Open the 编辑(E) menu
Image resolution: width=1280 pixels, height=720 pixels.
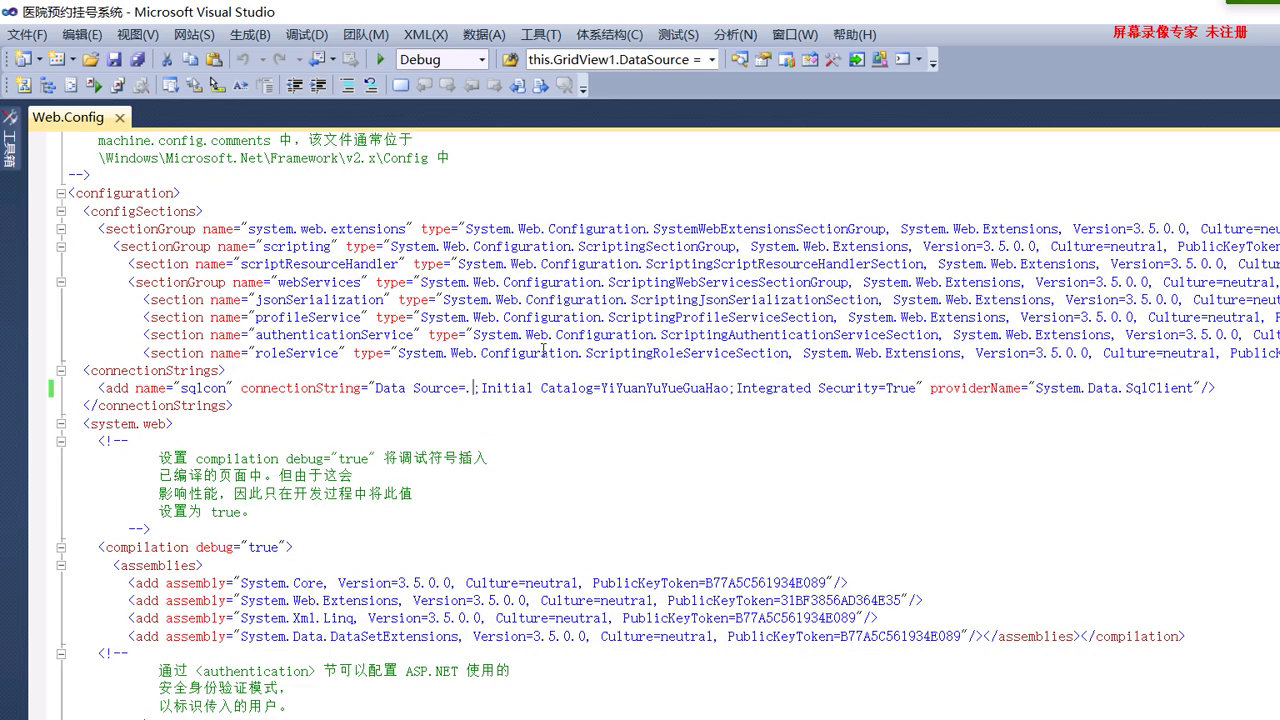click(82, 35)
